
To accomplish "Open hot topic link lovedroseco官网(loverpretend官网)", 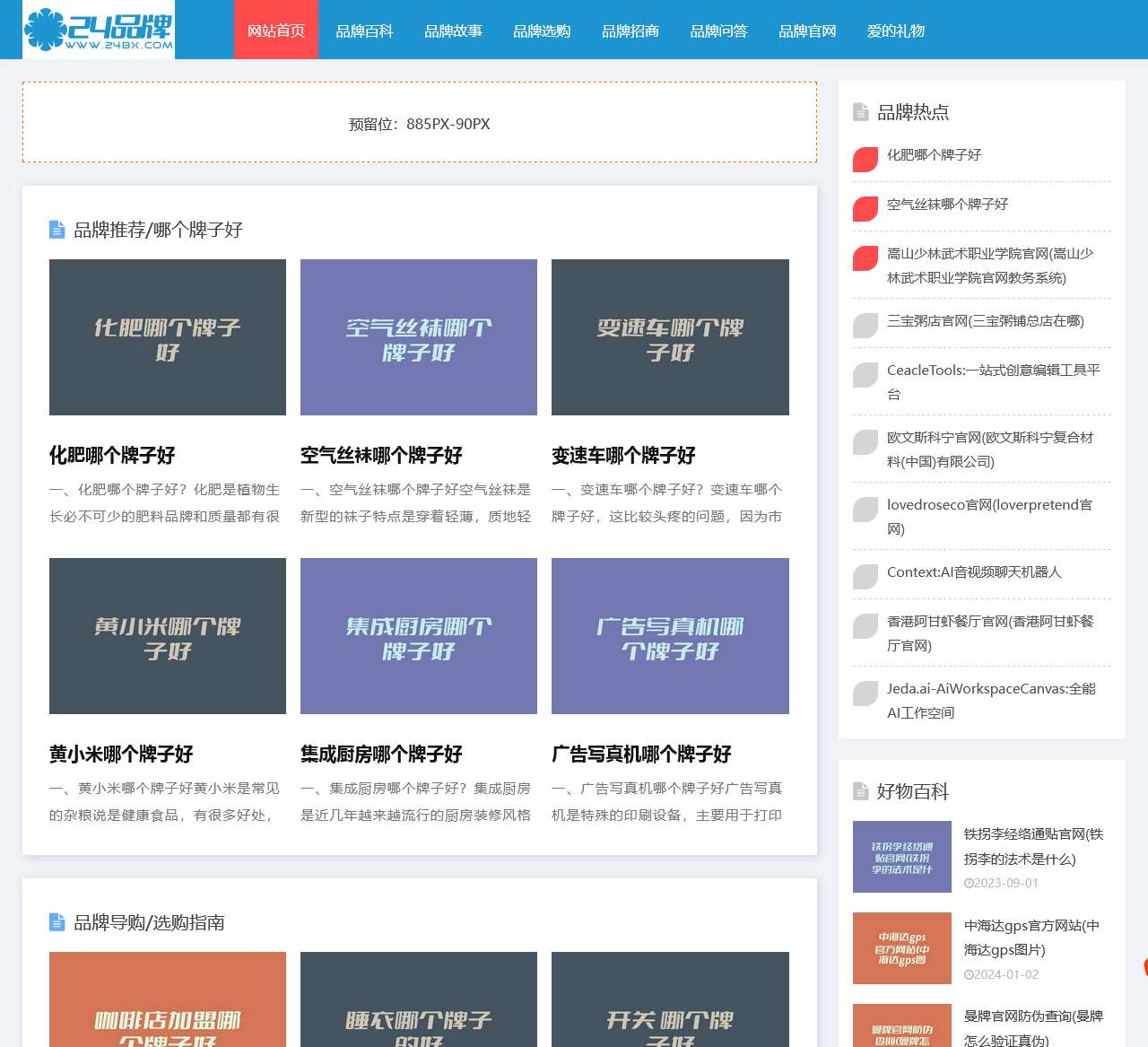I will click(990, 517).
